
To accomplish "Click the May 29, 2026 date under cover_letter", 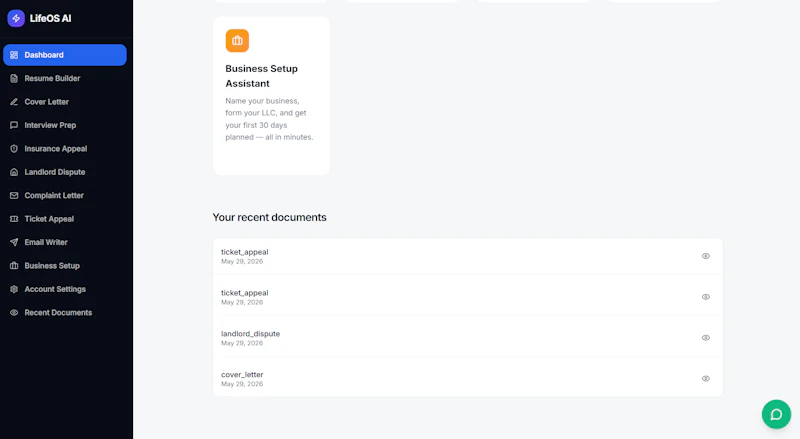I will (x=242, y=384).
